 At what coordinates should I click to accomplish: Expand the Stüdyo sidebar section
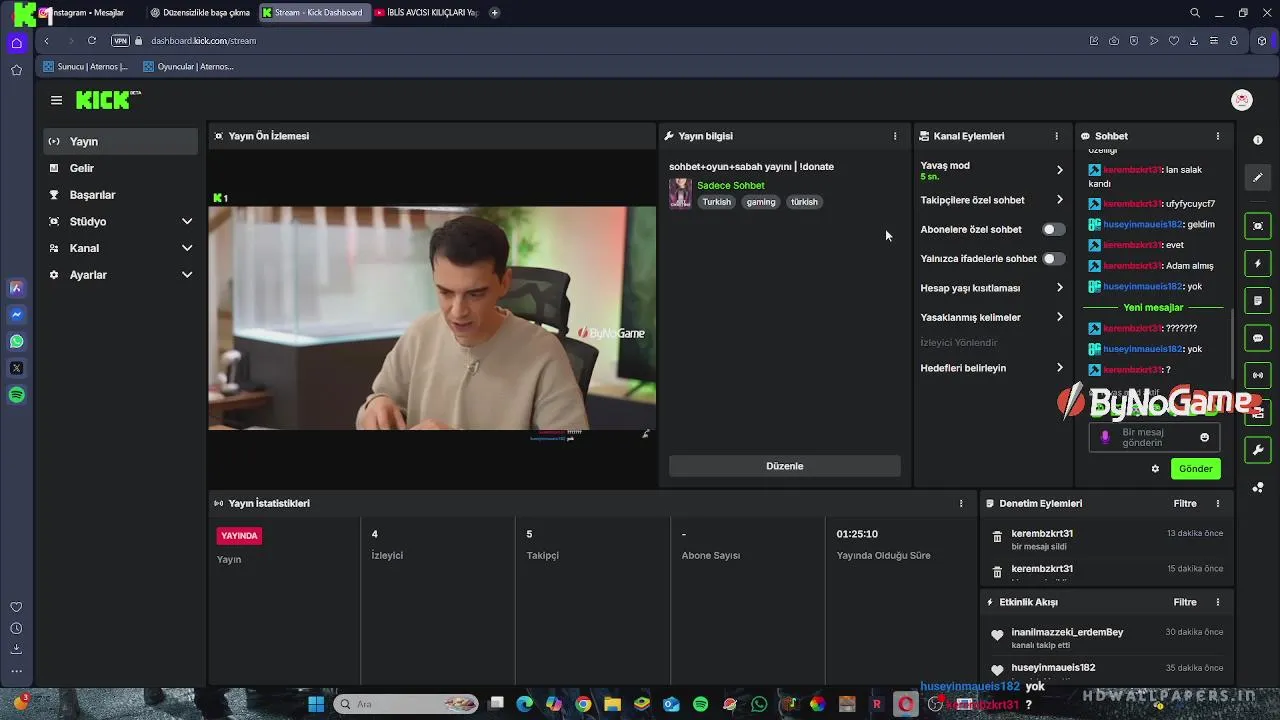187,222
